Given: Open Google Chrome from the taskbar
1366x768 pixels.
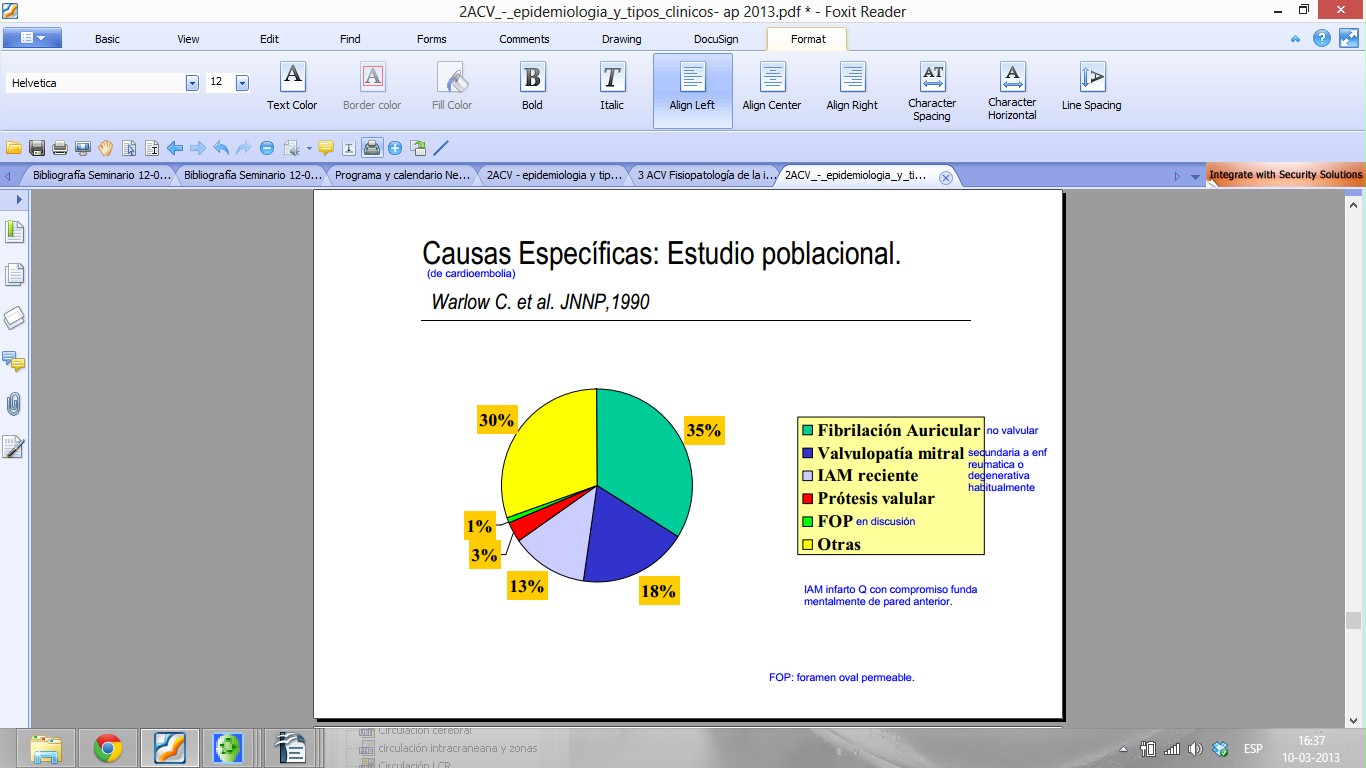Looking at the screenshot, I should 108,747.
